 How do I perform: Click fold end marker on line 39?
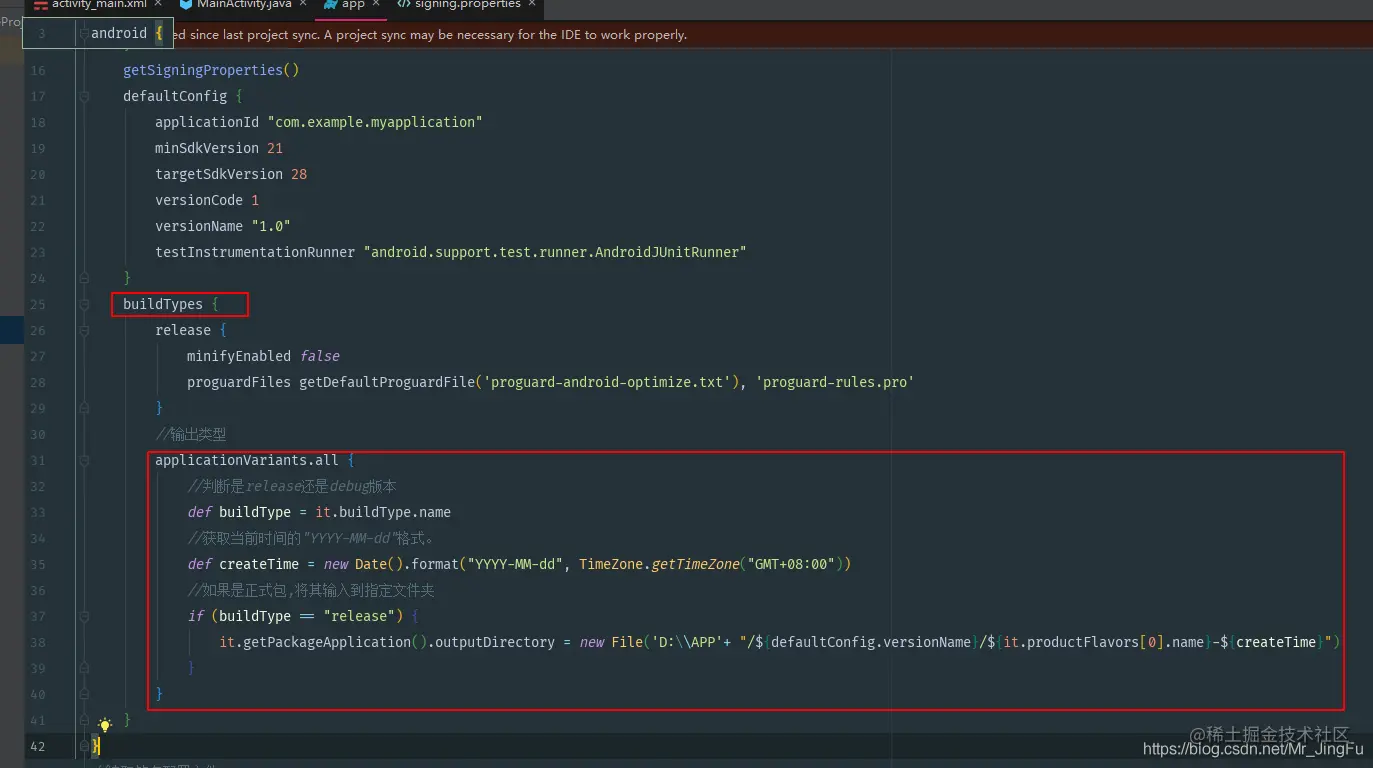[85, 668]
